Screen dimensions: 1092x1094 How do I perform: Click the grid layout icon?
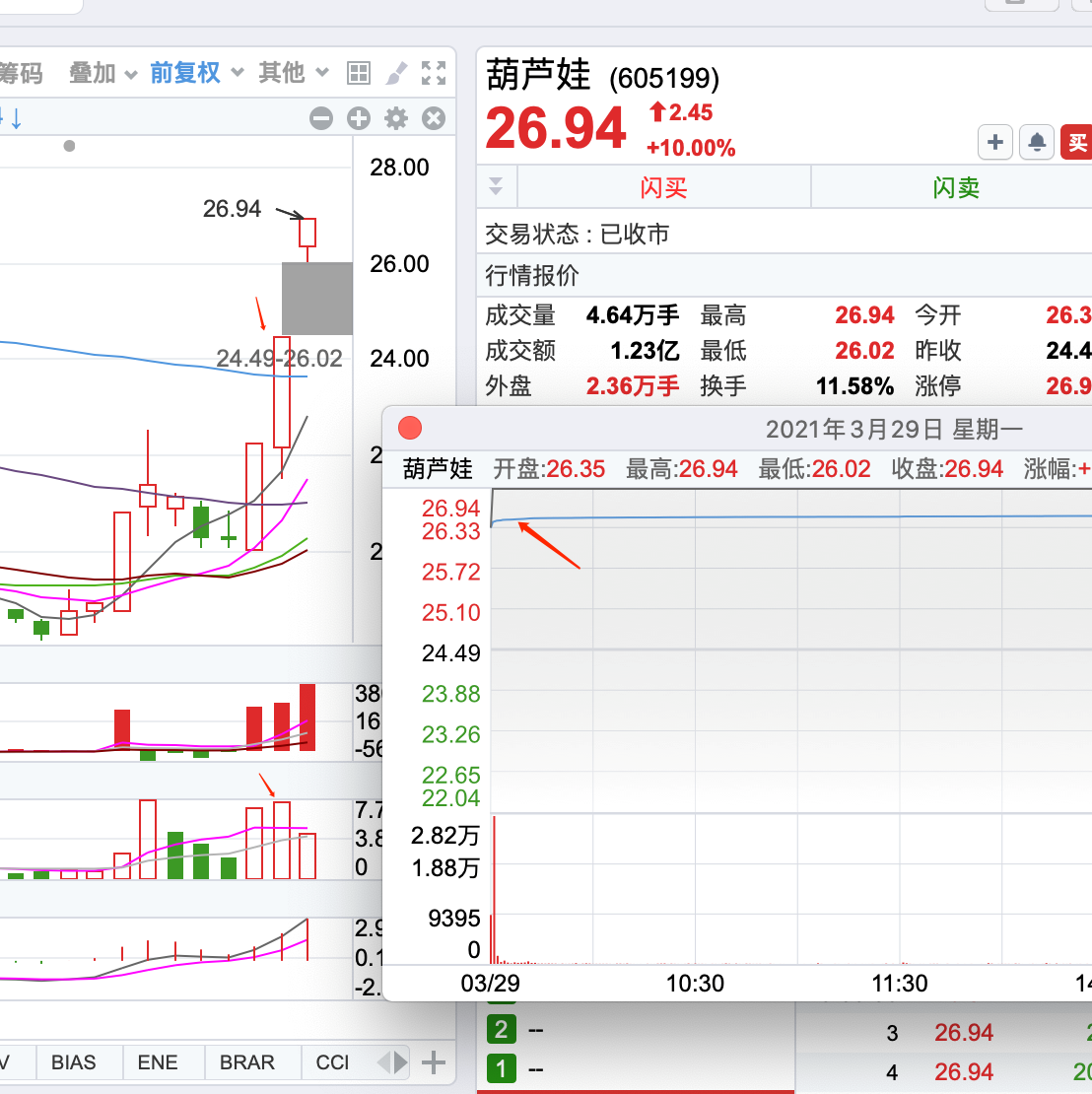tap(359, 73)
